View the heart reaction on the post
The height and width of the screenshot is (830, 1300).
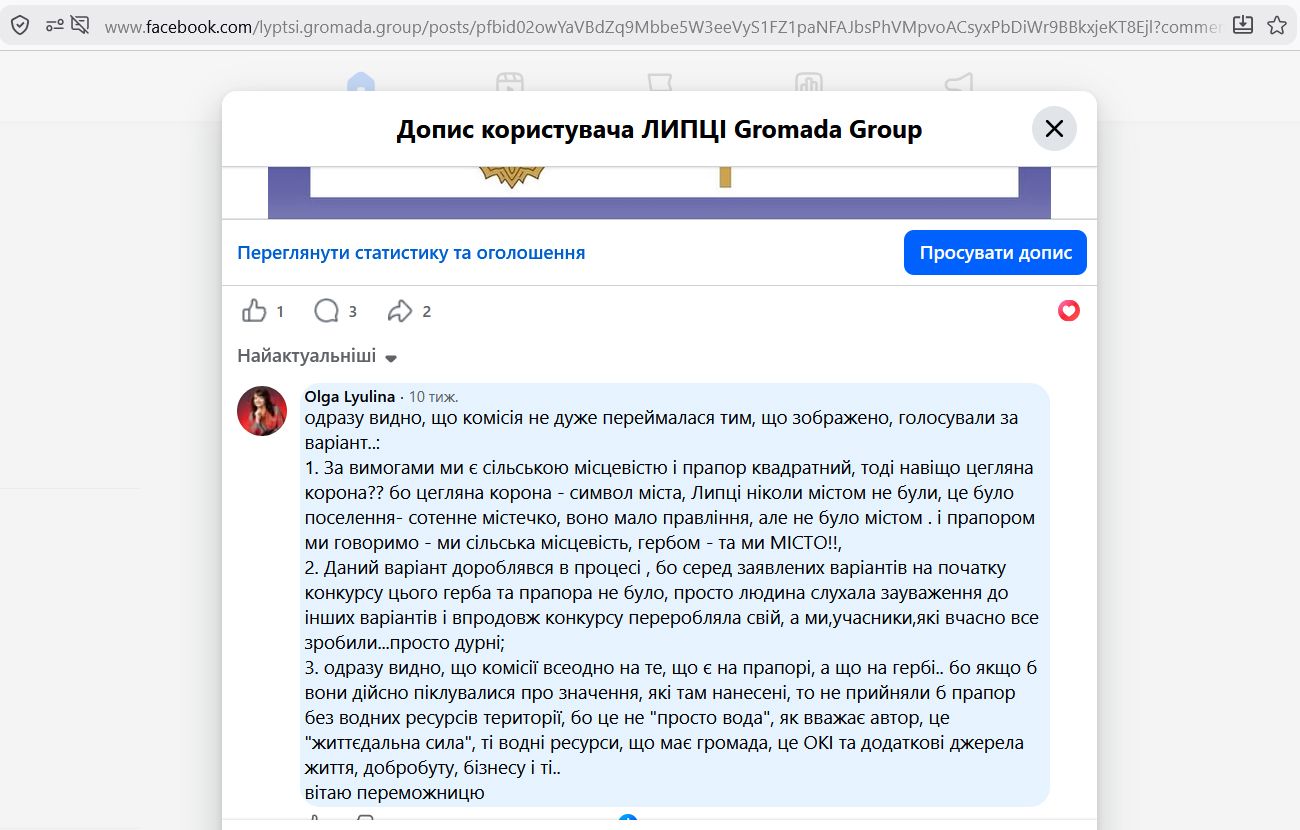click(1069, 311)
